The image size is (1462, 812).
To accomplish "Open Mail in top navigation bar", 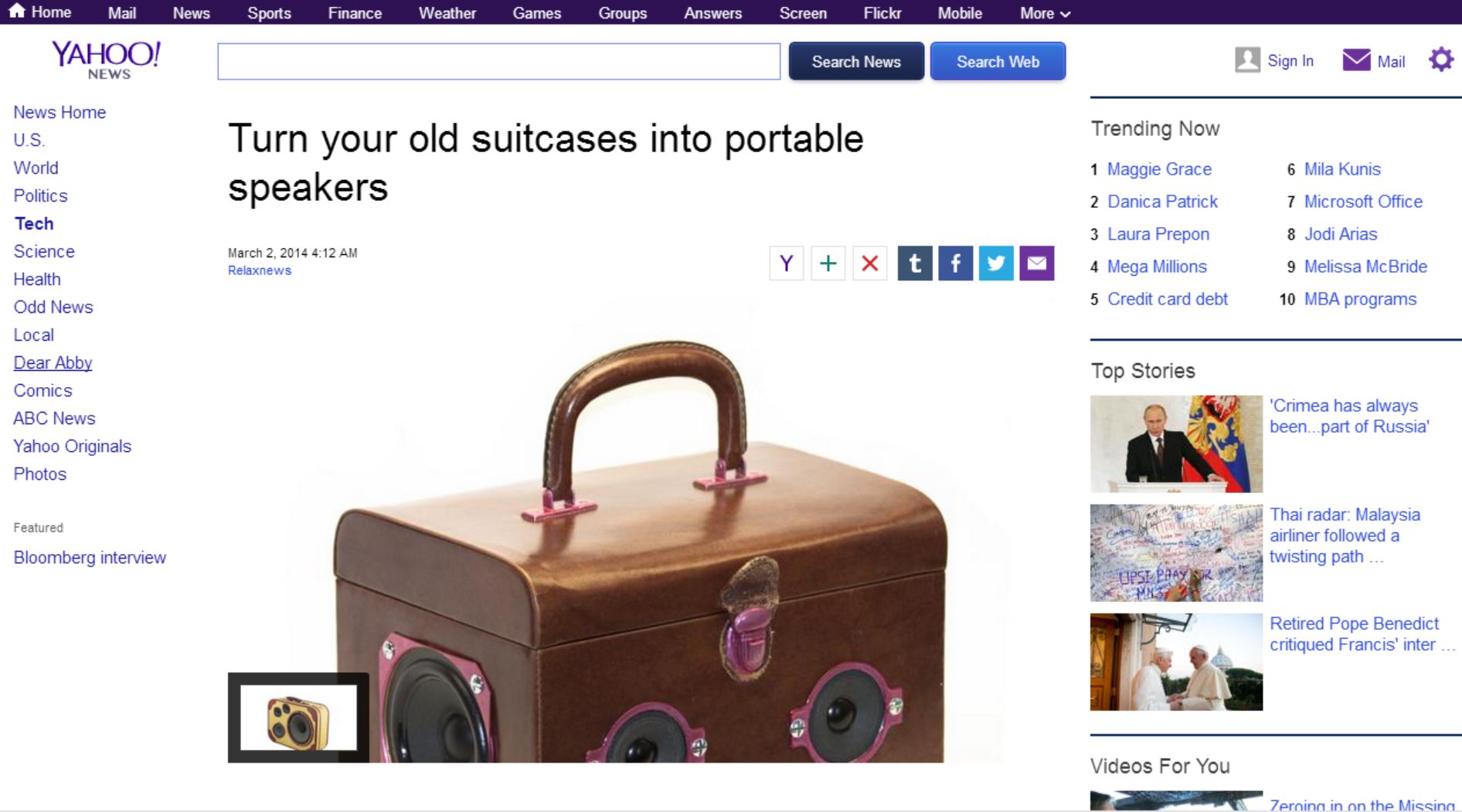I will coord(122,13).
